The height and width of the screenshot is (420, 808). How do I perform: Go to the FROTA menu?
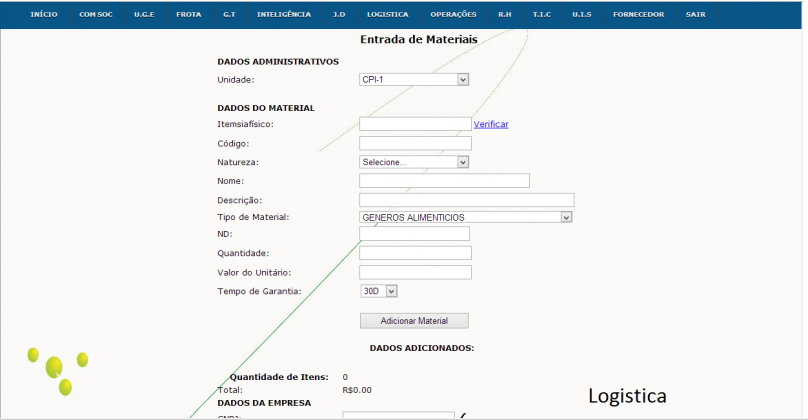coord(188,15)
